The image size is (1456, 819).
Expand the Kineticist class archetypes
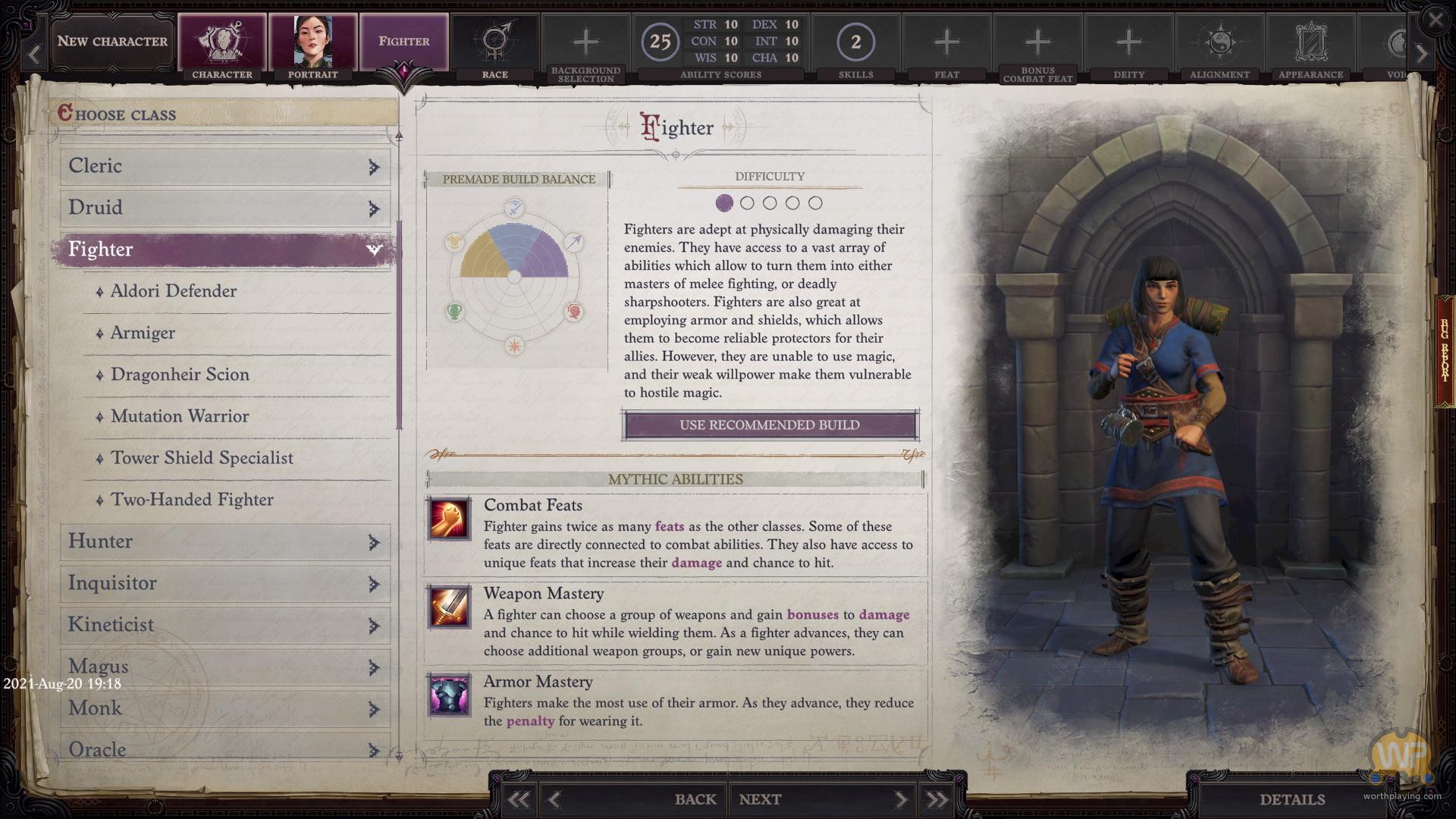coord(374,626)
